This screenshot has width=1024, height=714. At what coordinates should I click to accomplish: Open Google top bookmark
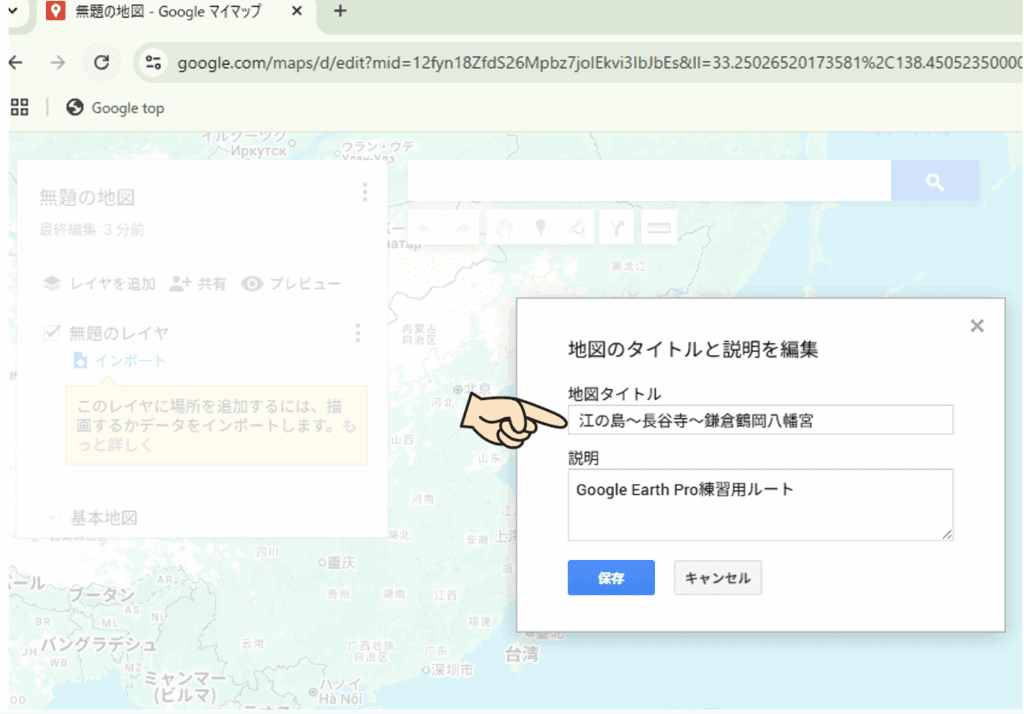[116, 108]
